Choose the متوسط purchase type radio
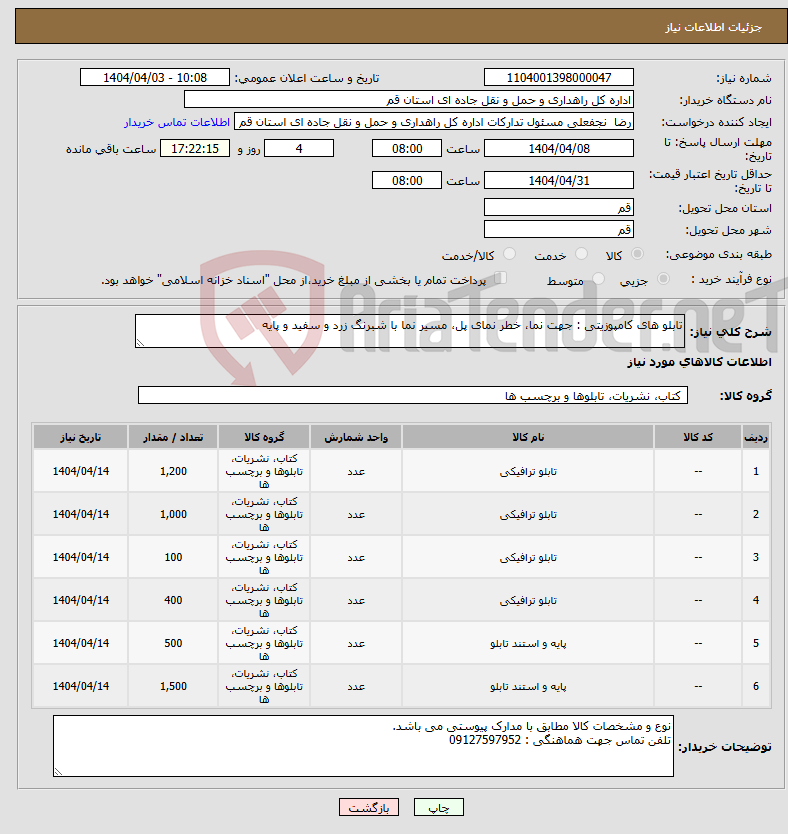The width and height of the screenshot is (788, 834). pos(599,279)
